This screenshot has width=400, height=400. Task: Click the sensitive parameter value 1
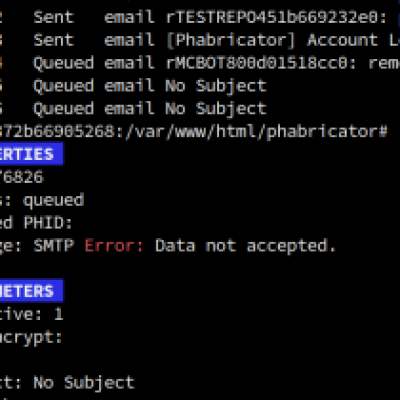pos(59,314)
